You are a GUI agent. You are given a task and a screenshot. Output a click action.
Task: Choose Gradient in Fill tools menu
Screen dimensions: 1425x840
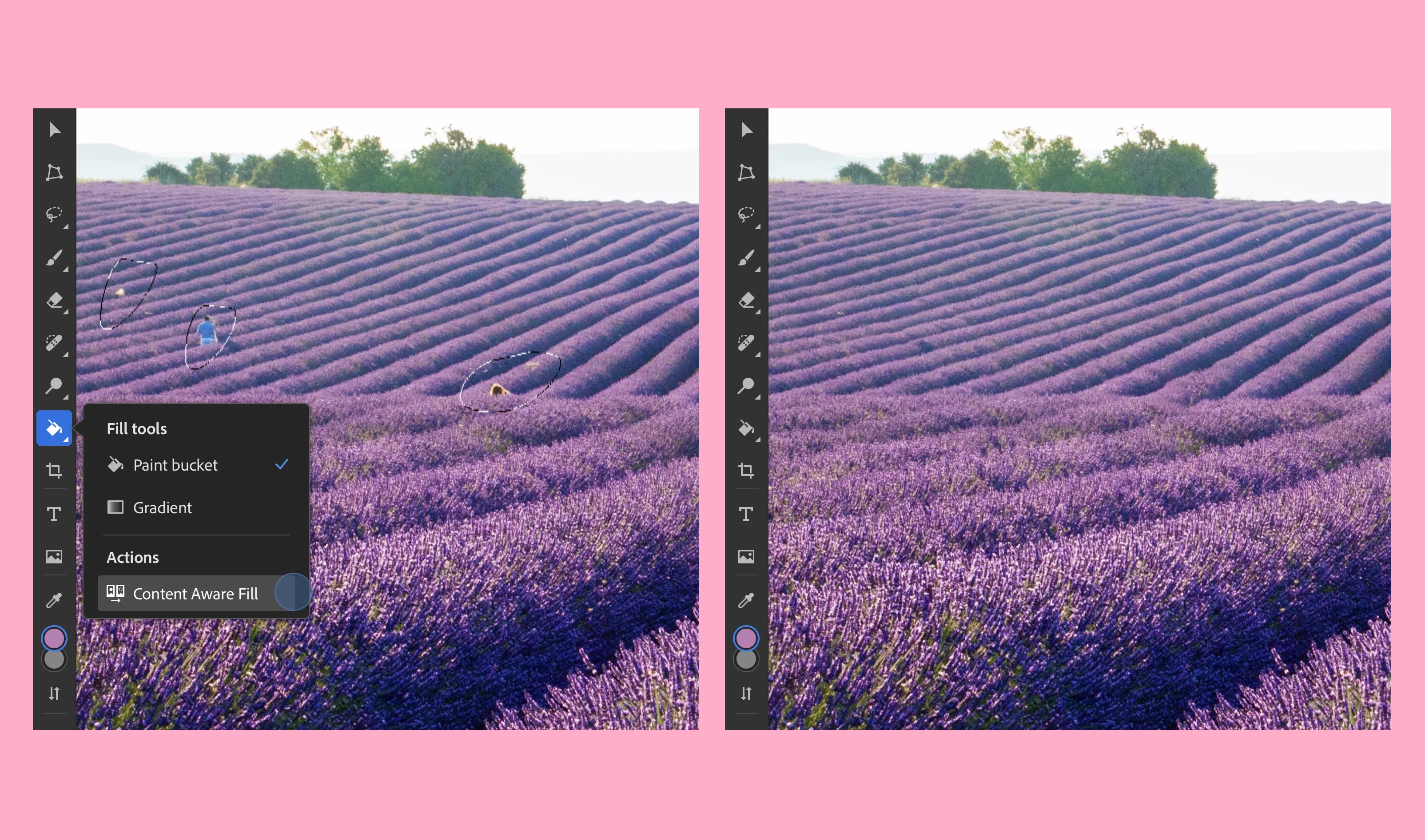click(x=163, y=508)
